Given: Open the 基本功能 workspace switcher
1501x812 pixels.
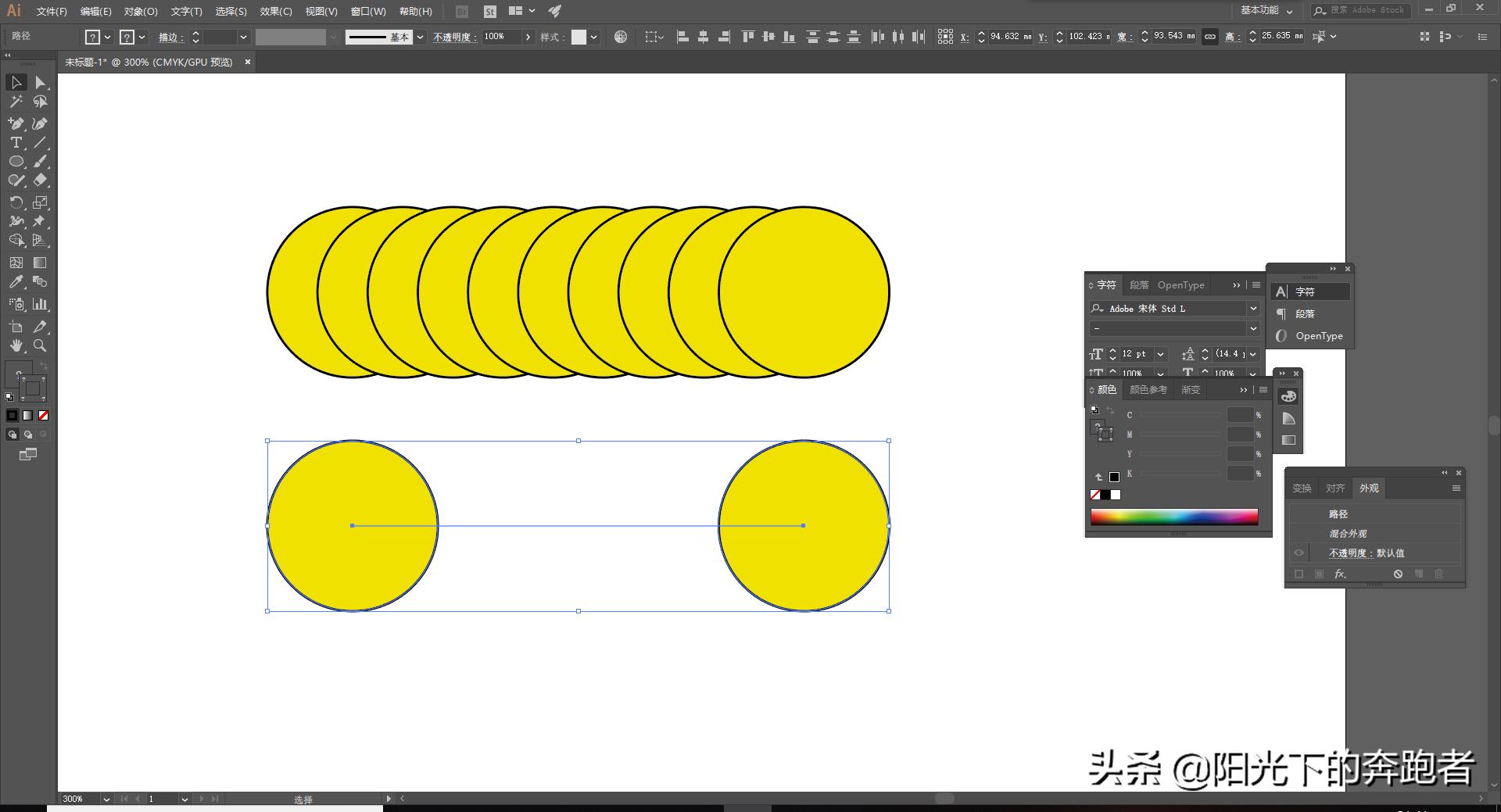Looking at the screenshot, I should (1266, 10).
